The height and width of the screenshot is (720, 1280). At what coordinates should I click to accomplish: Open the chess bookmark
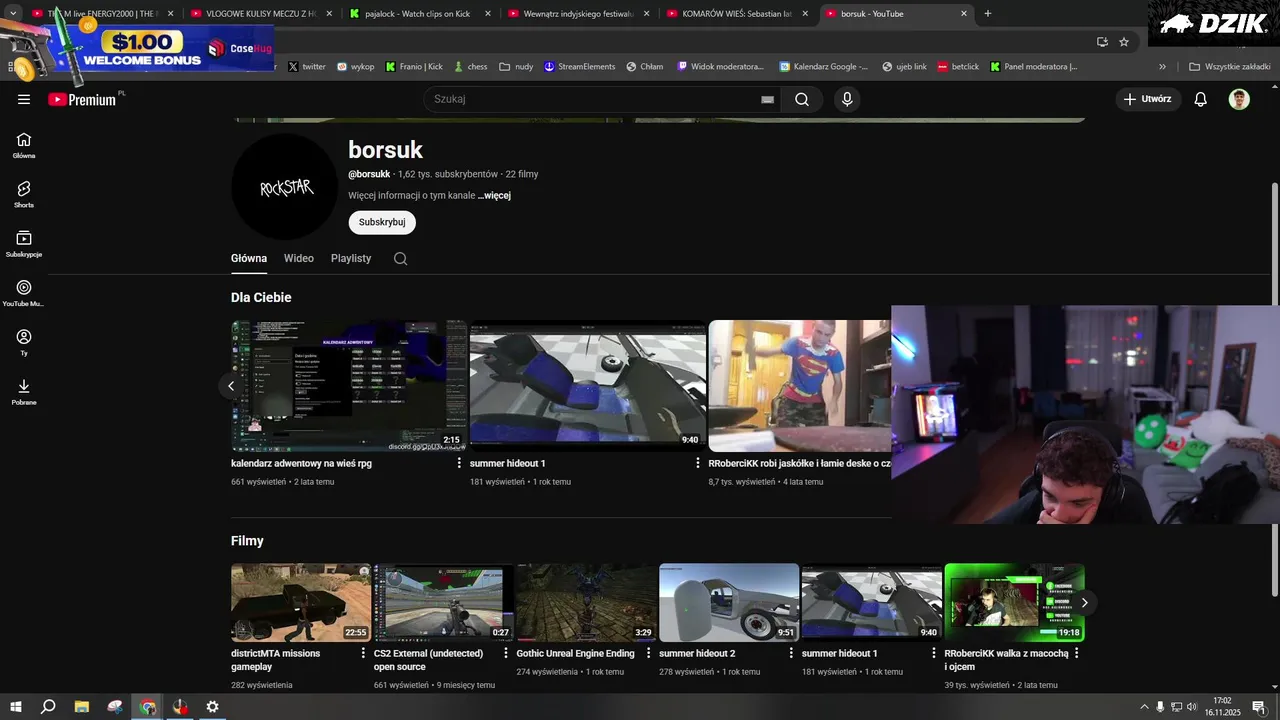tap(471, 67)
